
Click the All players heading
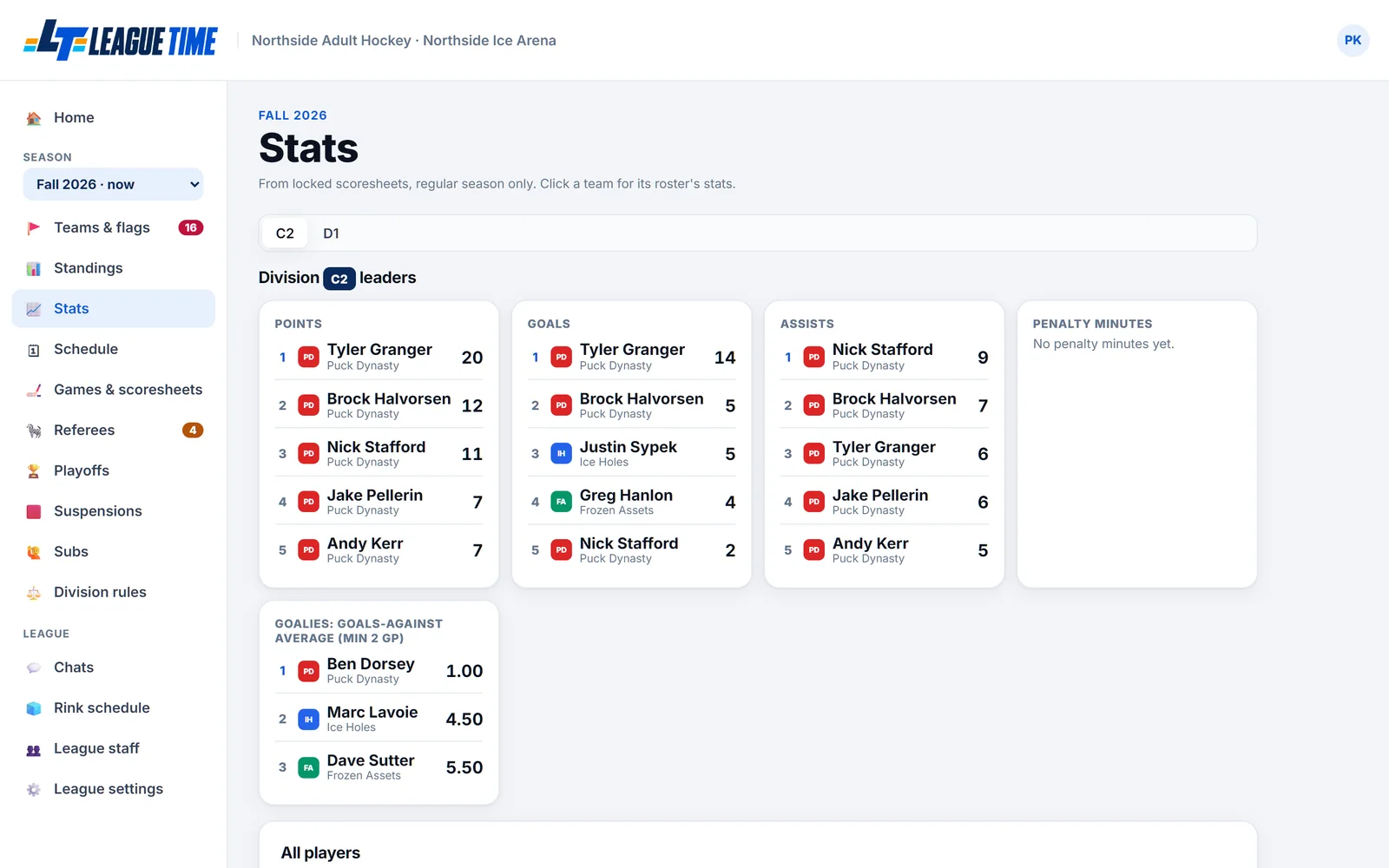pyautogui.click(x=320, y=853)
